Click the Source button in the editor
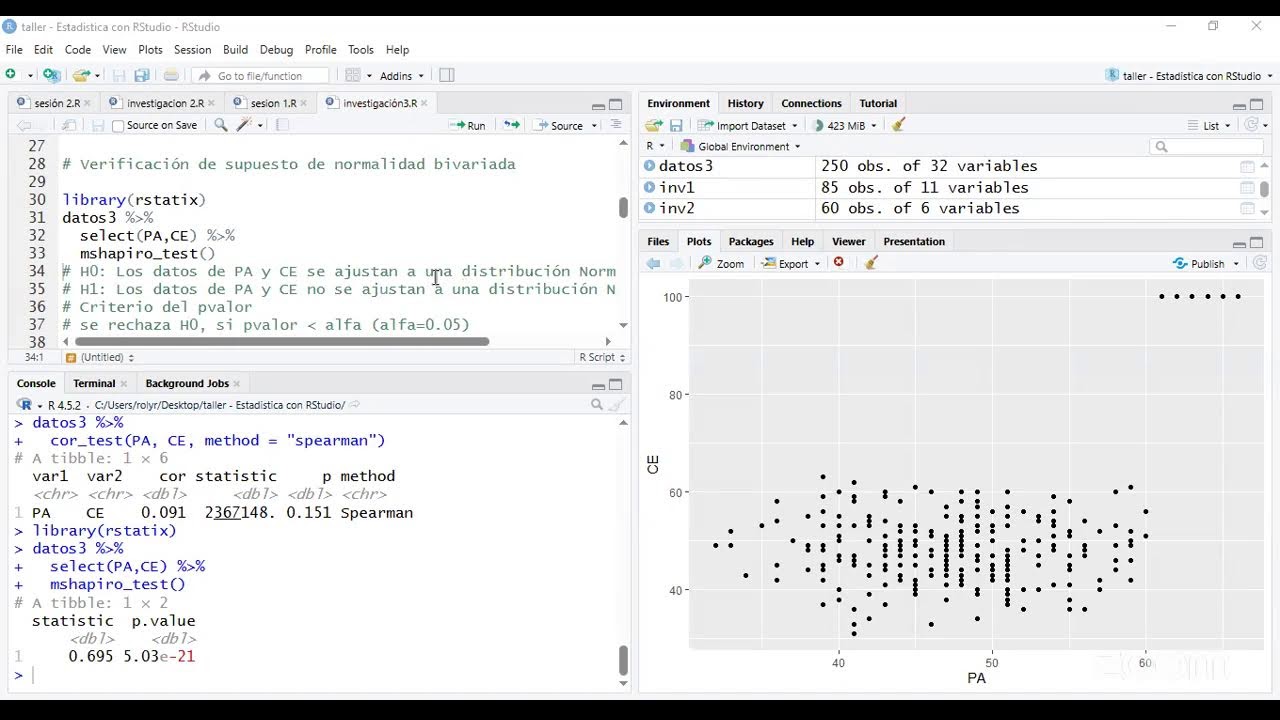This screenshot has height=720, width=1280. [559, 125]
